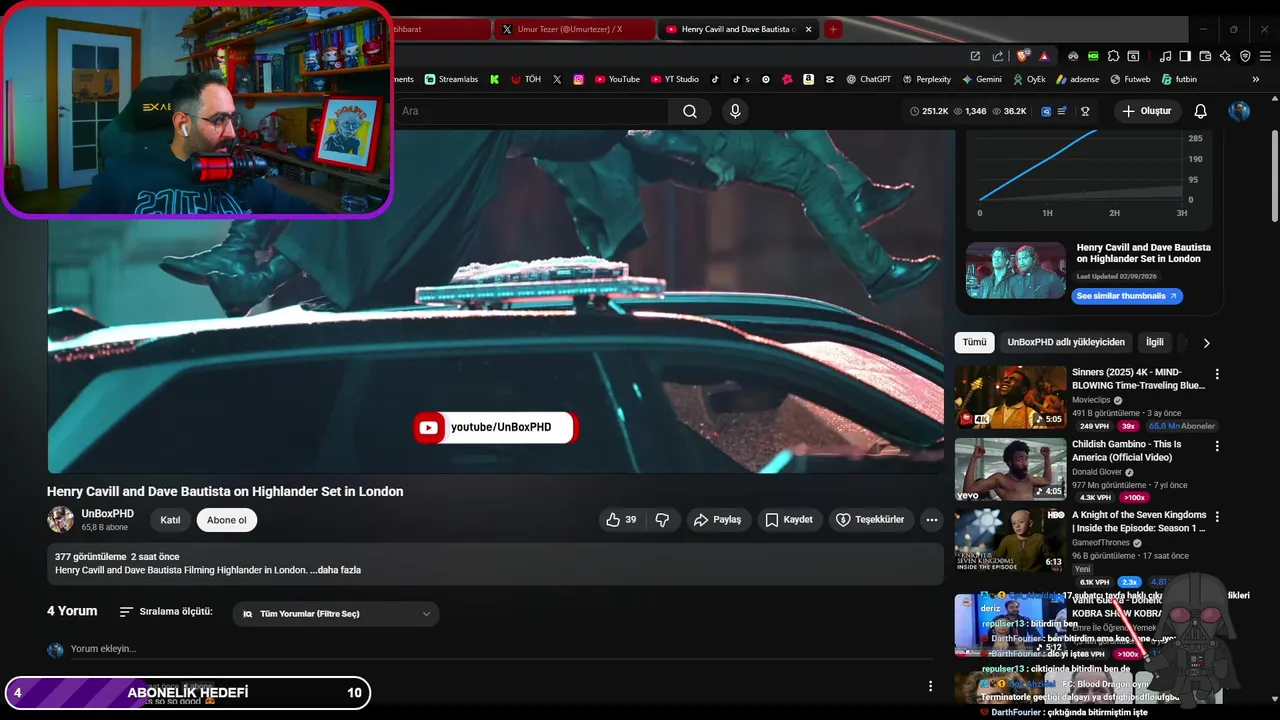Dislike the video with thumbs down

pos(662,520)
